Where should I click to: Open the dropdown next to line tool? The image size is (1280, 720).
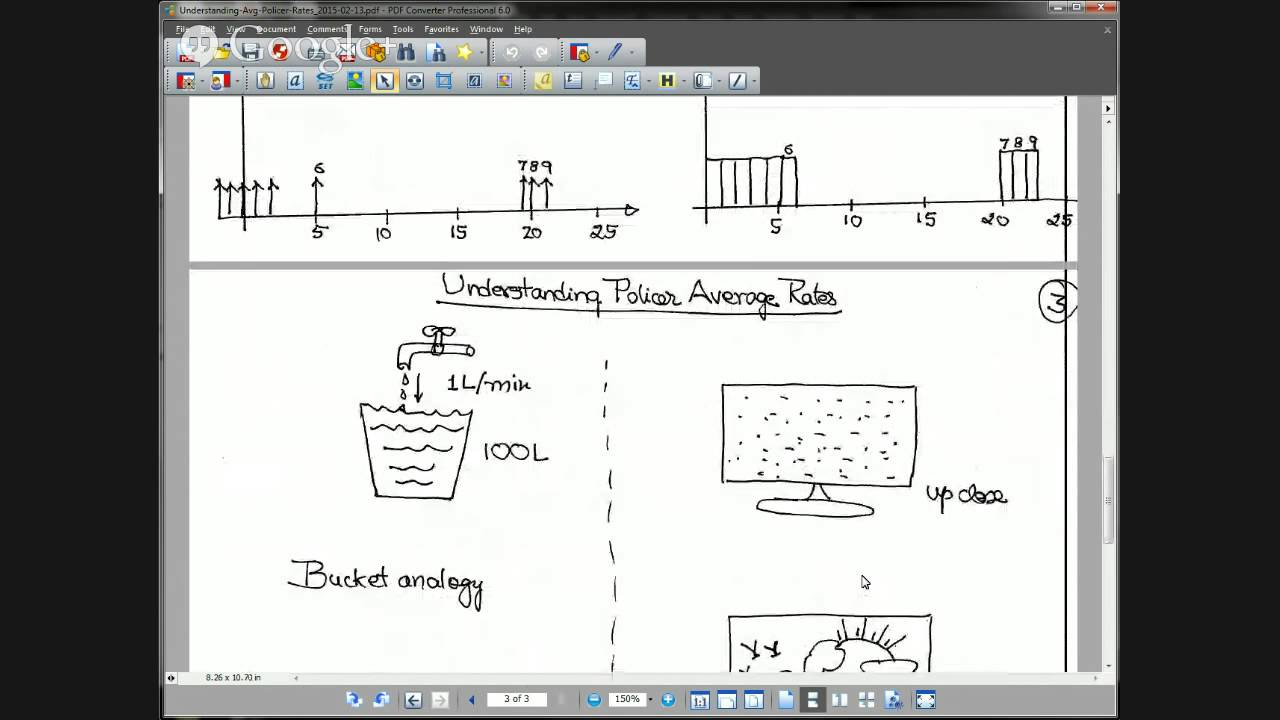pyautogui.click(x=754, y=82)
